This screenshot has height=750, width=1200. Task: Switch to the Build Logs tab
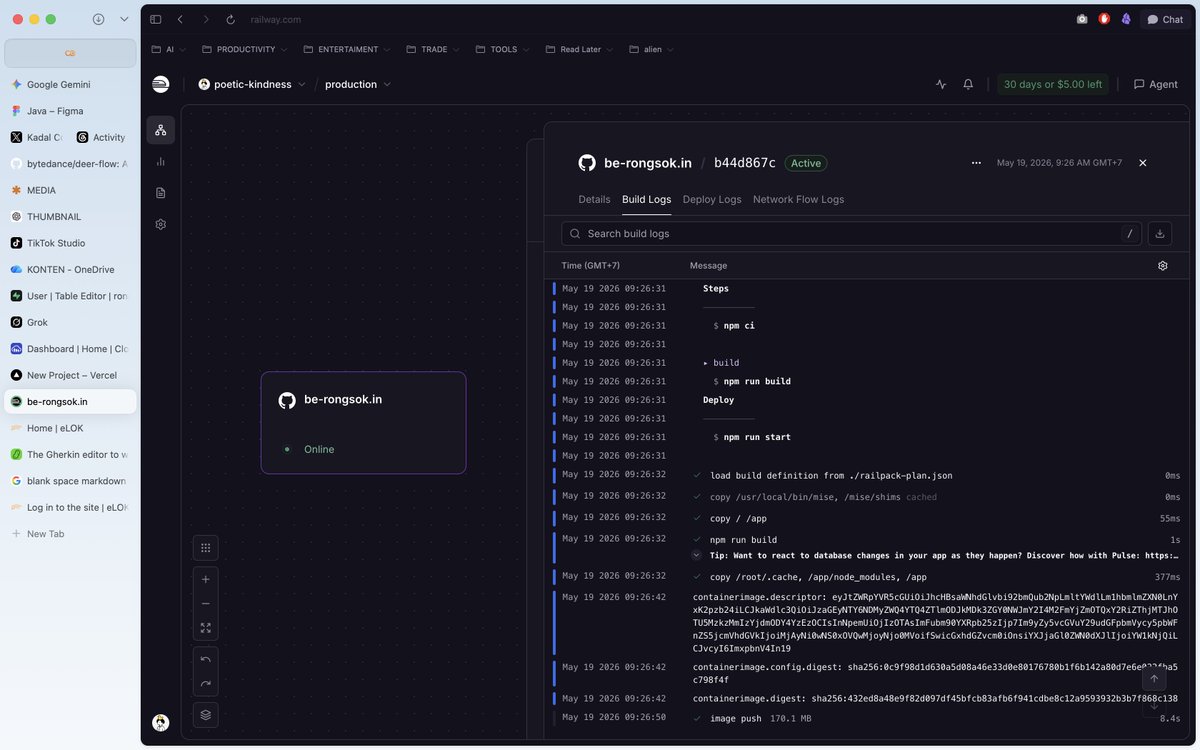647,199
